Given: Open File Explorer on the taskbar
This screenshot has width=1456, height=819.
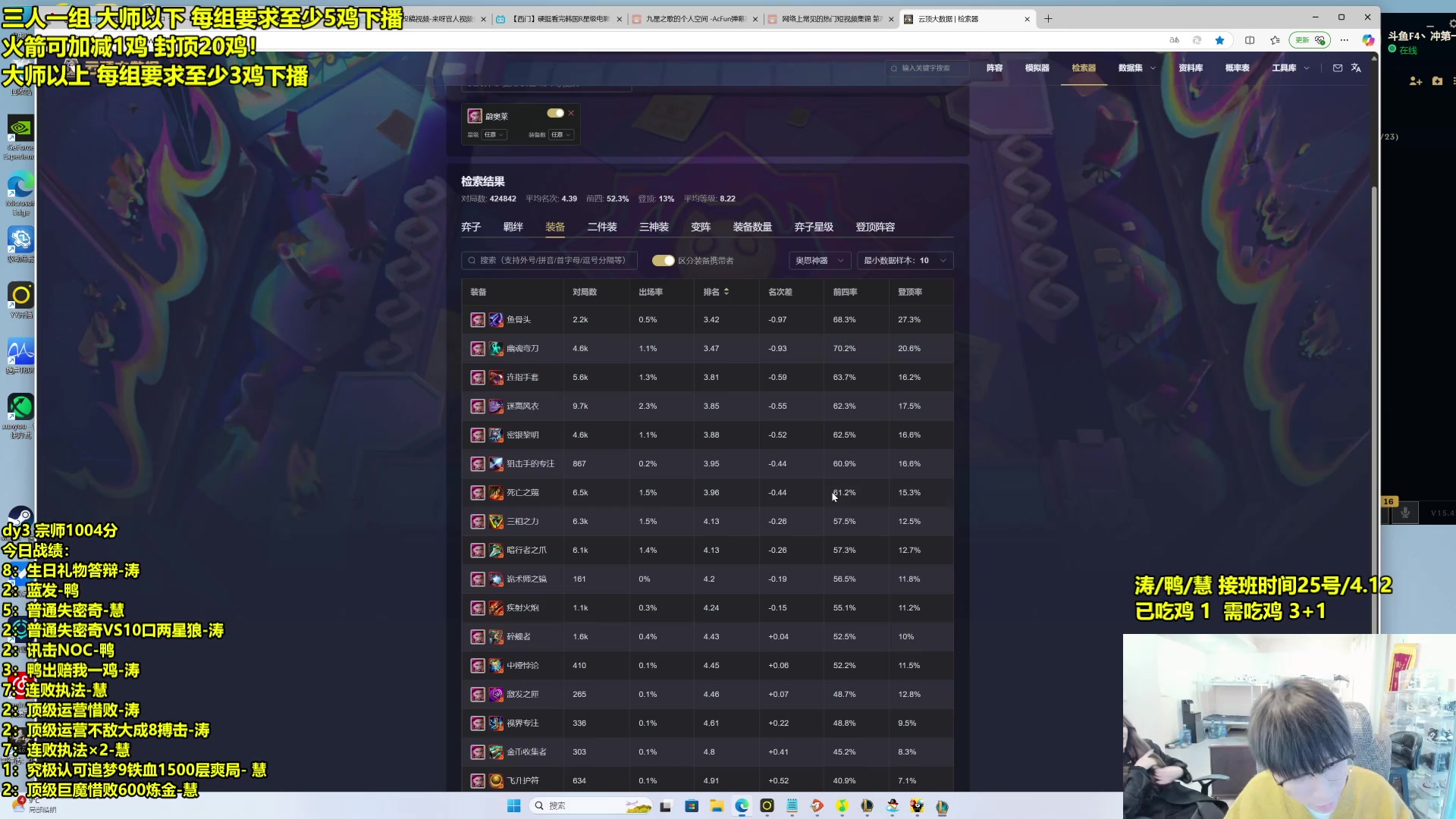Looking at the screenshot, I should (717, 806).
